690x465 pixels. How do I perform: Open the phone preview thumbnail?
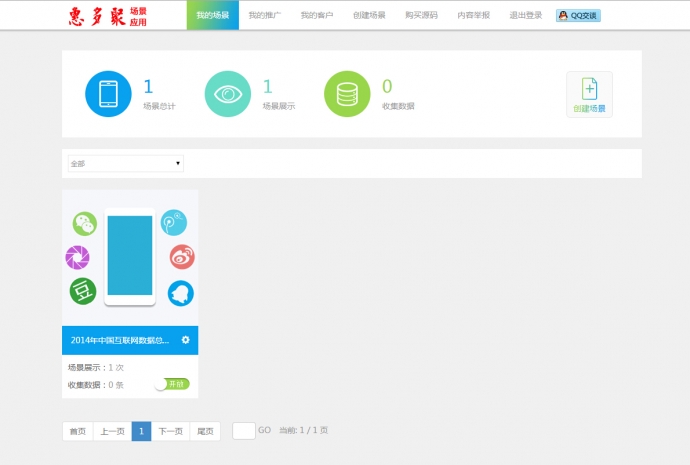[130, 256]
